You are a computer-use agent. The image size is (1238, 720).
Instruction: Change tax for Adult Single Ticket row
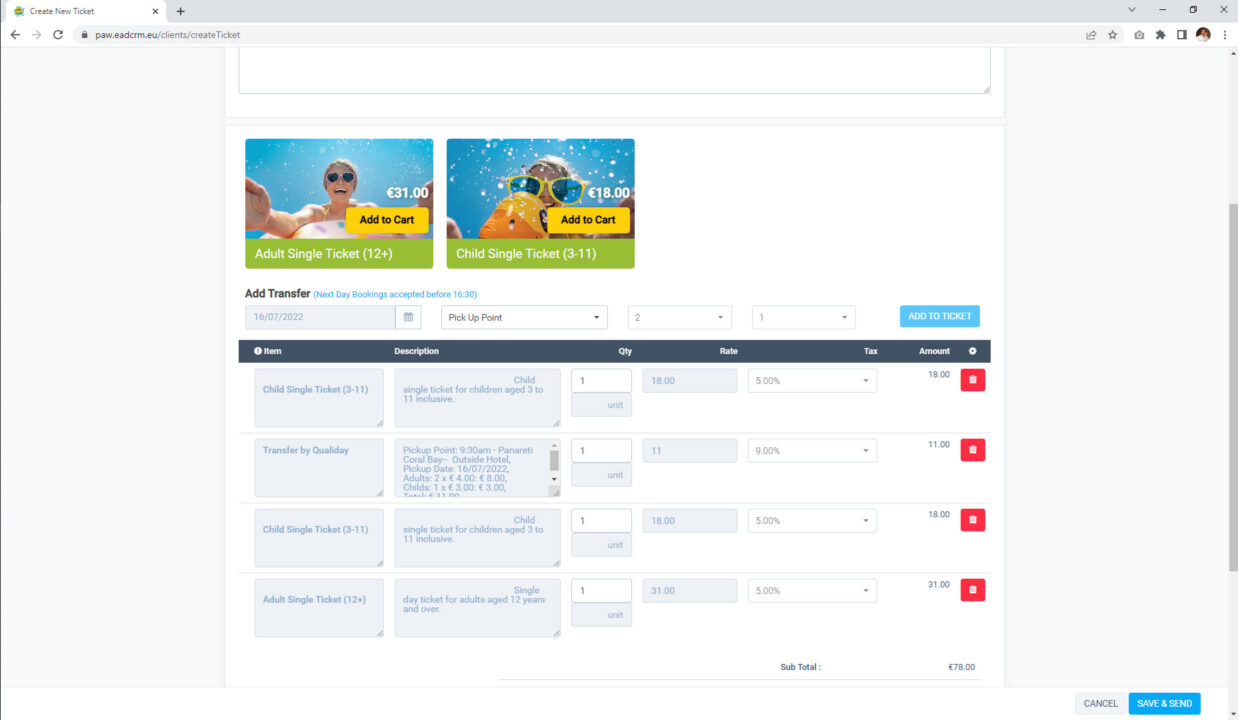pyautogui.click(x=812, y=590)
